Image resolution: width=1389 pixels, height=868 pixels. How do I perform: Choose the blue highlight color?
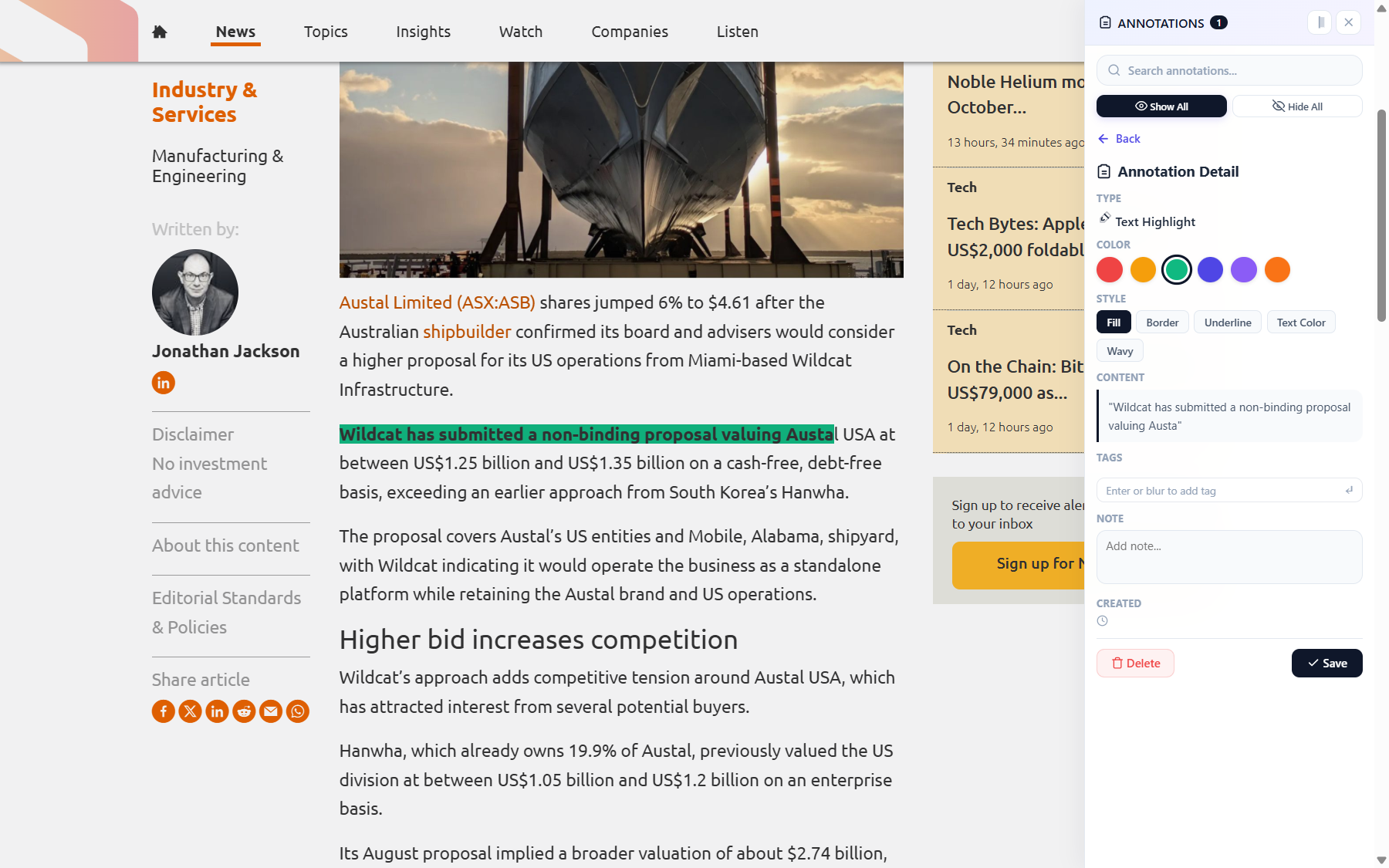click(x=1210, y=270)
